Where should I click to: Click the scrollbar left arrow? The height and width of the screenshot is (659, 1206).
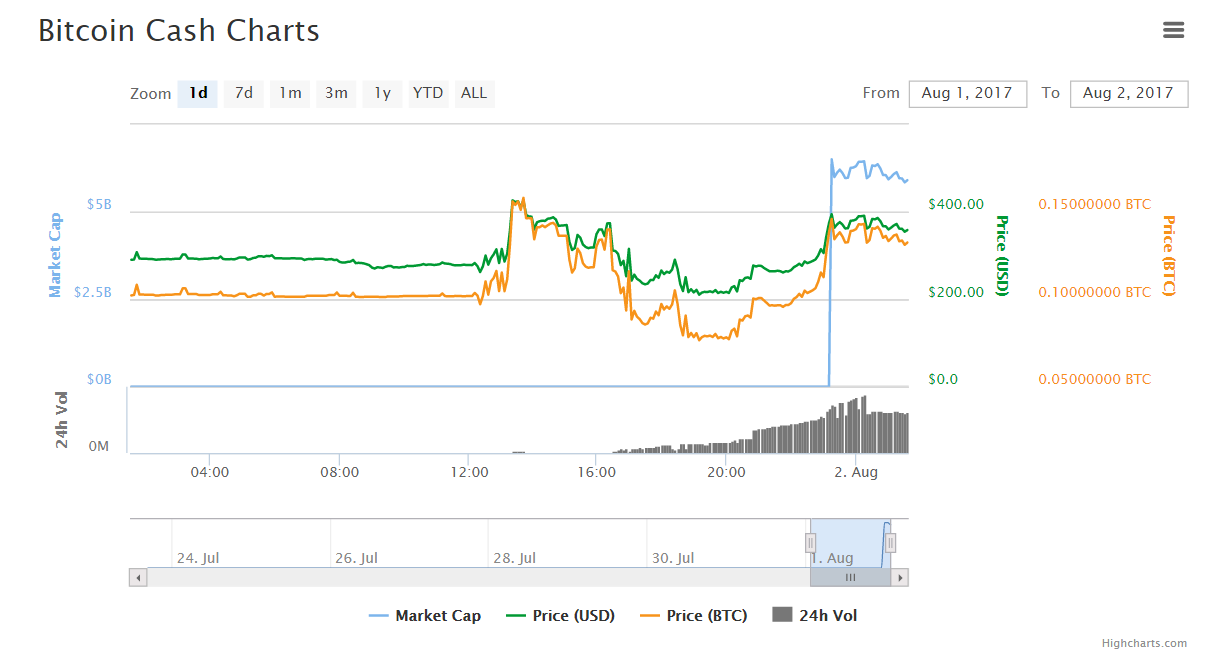pyautogui.click(x=138, y=577)
